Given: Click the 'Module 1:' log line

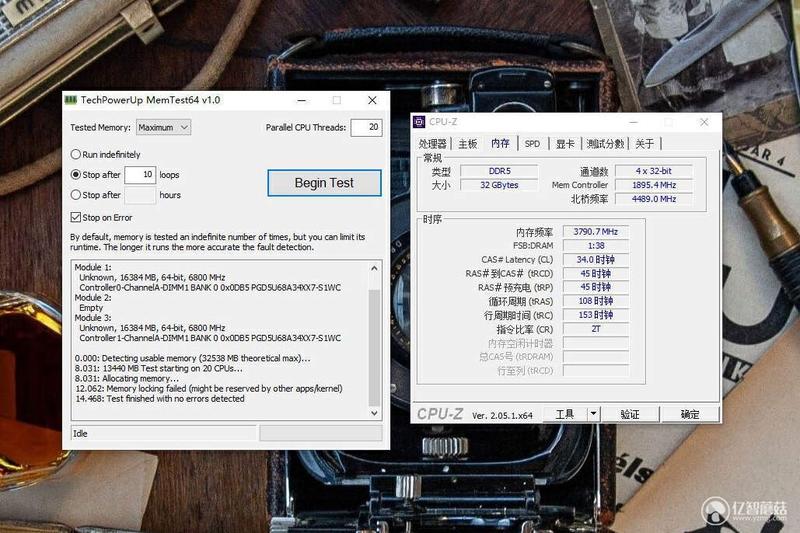Looking at the screenshot, I should (x=93, y=267).
